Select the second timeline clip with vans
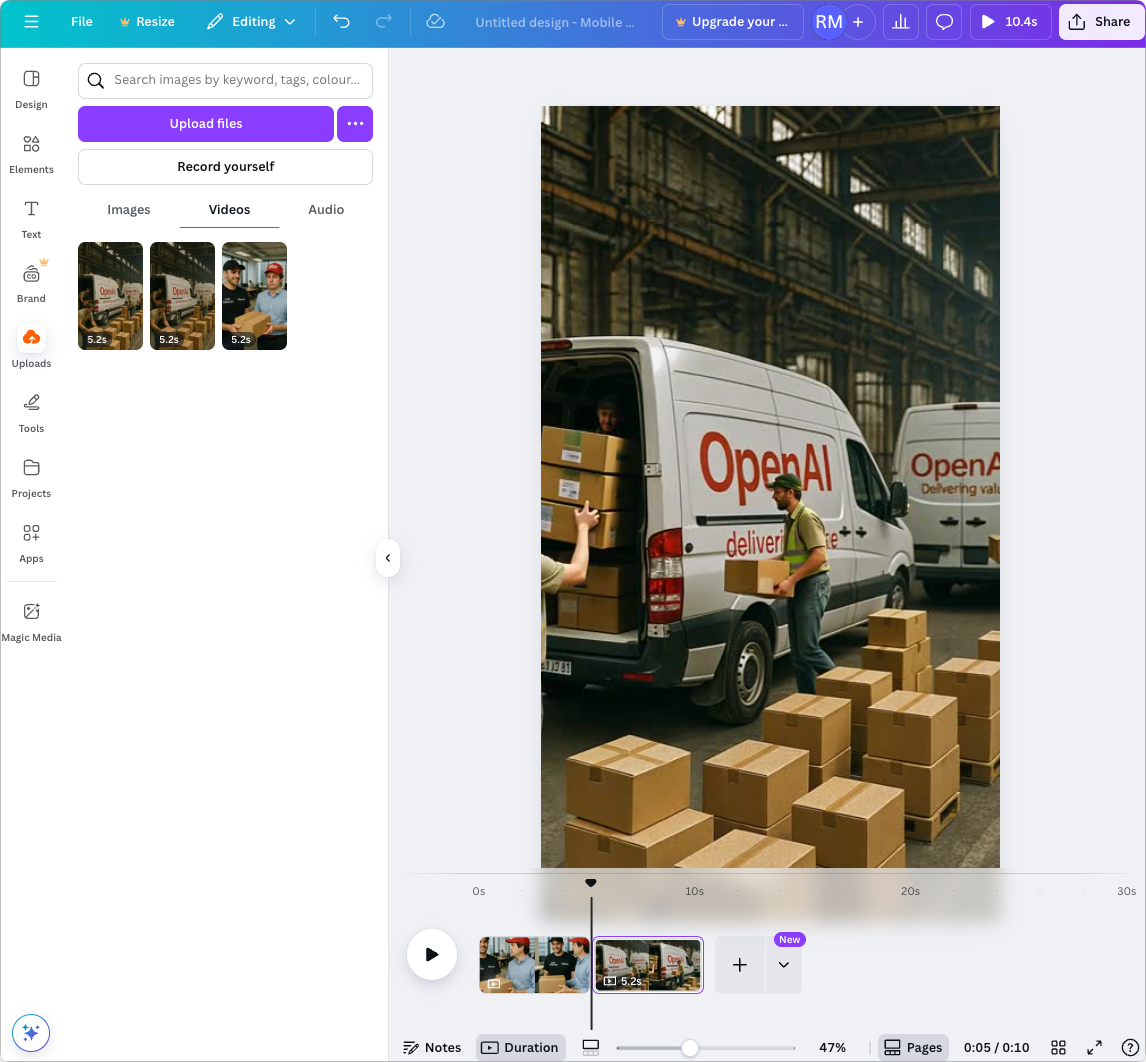1146x1062 pixels. 648,965
